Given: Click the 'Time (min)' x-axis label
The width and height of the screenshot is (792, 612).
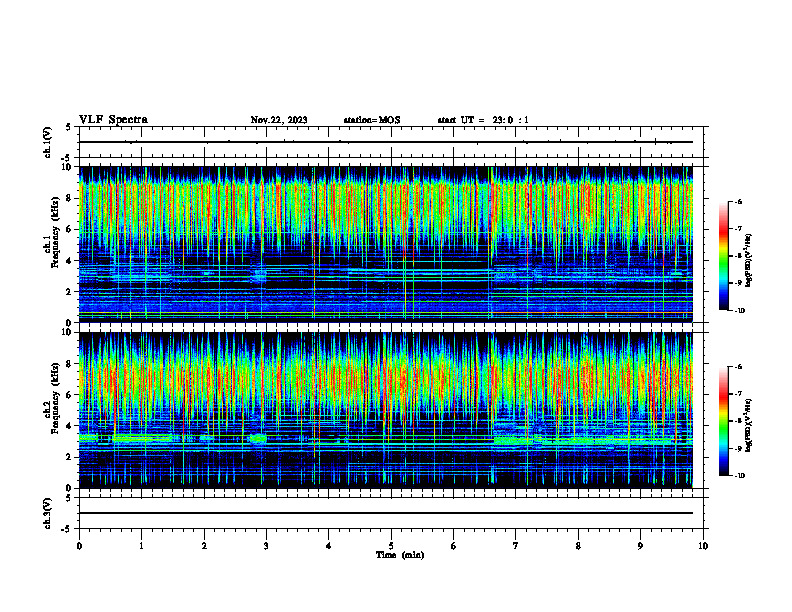Looking at the screenshot, I should (x=400, y=555).
